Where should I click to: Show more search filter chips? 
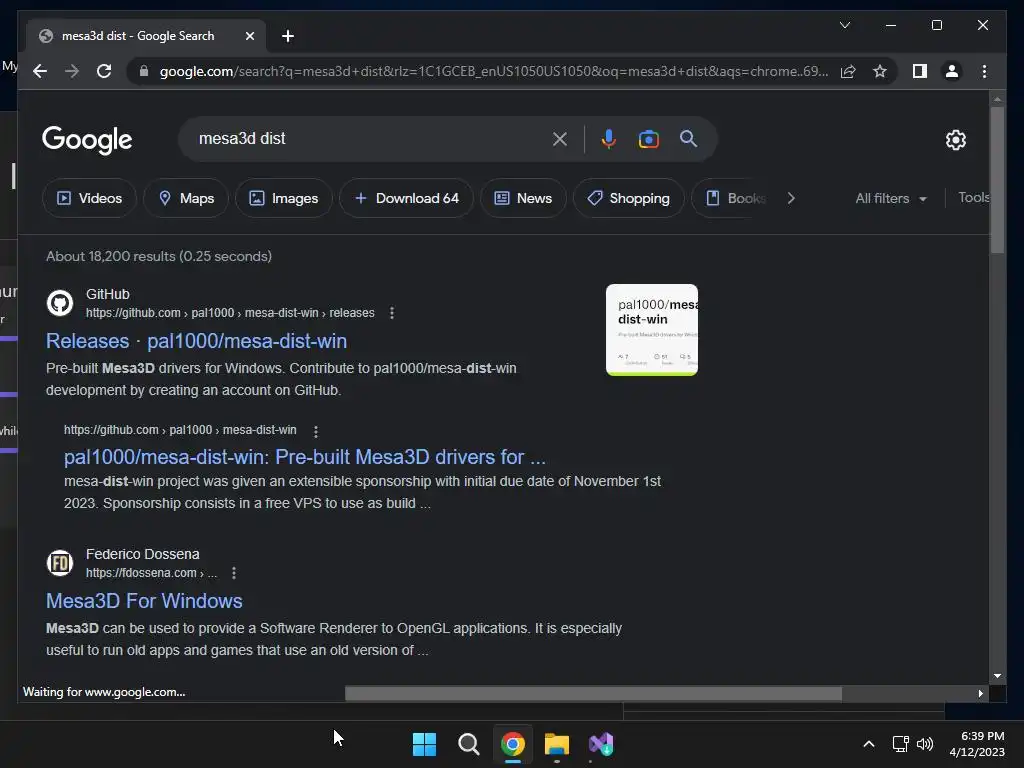coord(791,198)
